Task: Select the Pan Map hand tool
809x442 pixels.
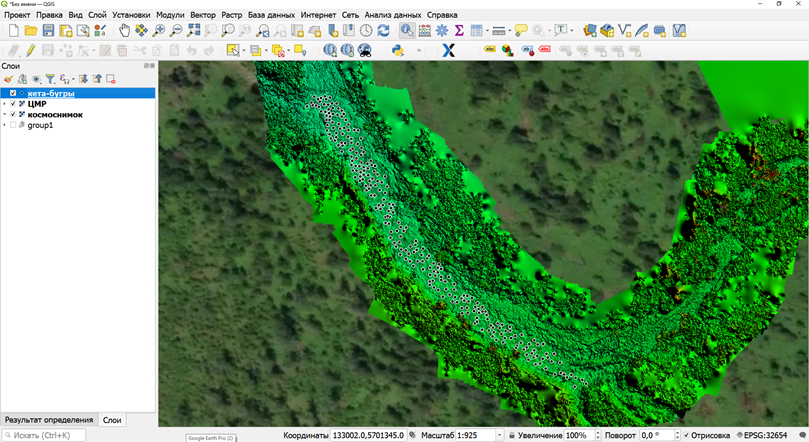Action: (x=125, y=31)
